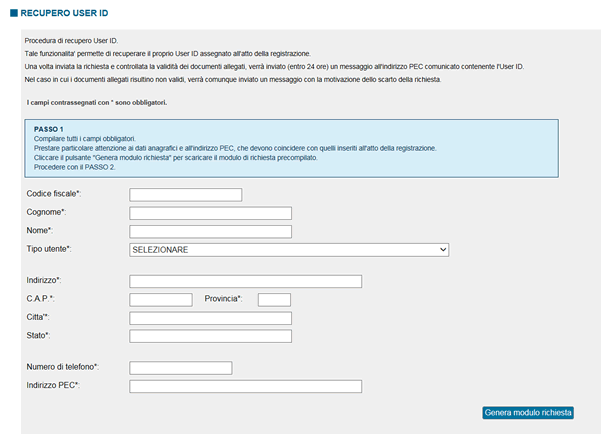607x445 pixels.
Task: Click the Provincia label
Action: 223,298
